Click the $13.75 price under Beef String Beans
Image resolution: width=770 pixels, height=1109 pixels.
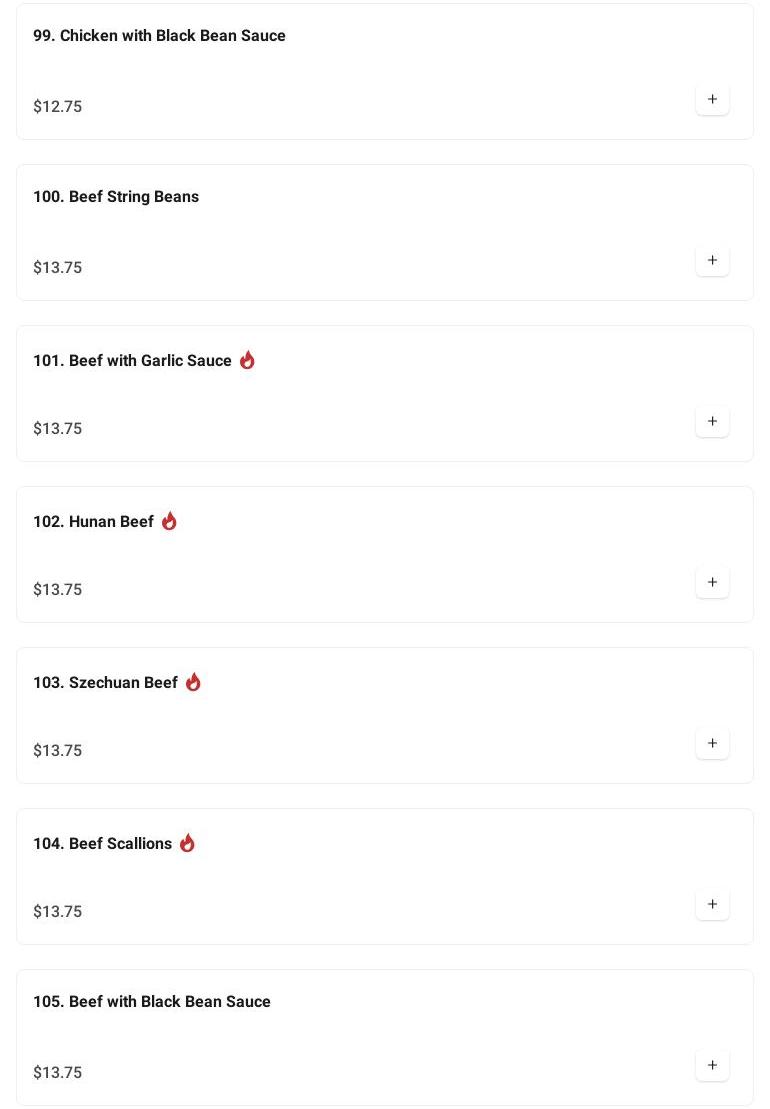tap(58, 268)
